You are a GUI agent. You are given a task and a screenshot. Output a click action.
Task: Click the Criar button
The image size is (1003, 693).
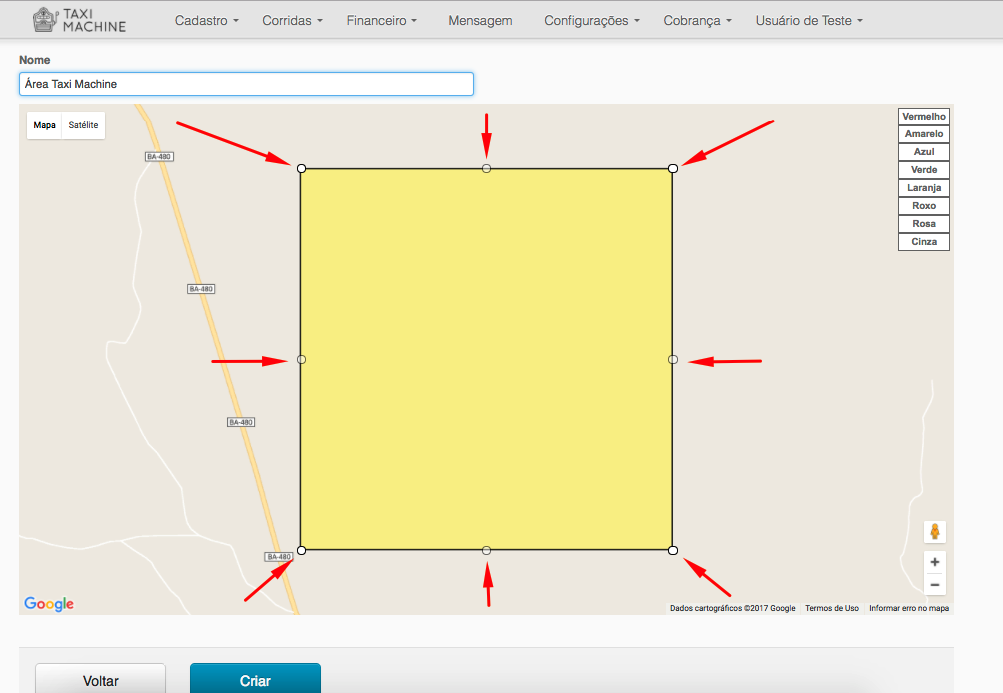tap(255, 680)
